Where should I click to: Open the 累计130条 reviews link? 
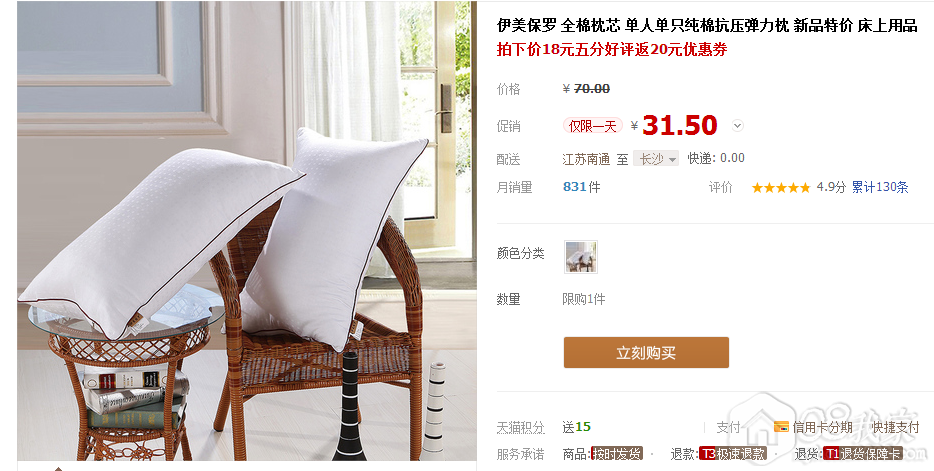[880, 187]
